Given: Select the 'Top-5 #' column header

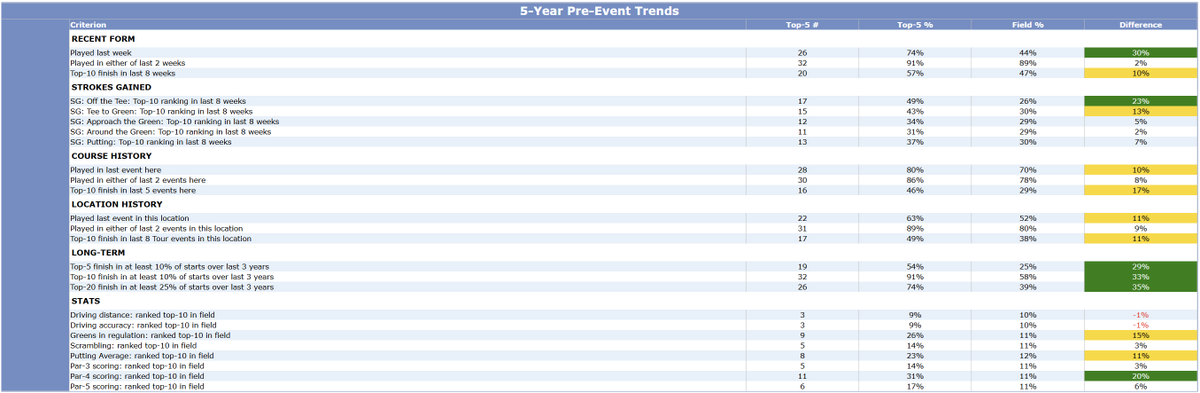Looking at the screenshot, I should pos(802,24).
